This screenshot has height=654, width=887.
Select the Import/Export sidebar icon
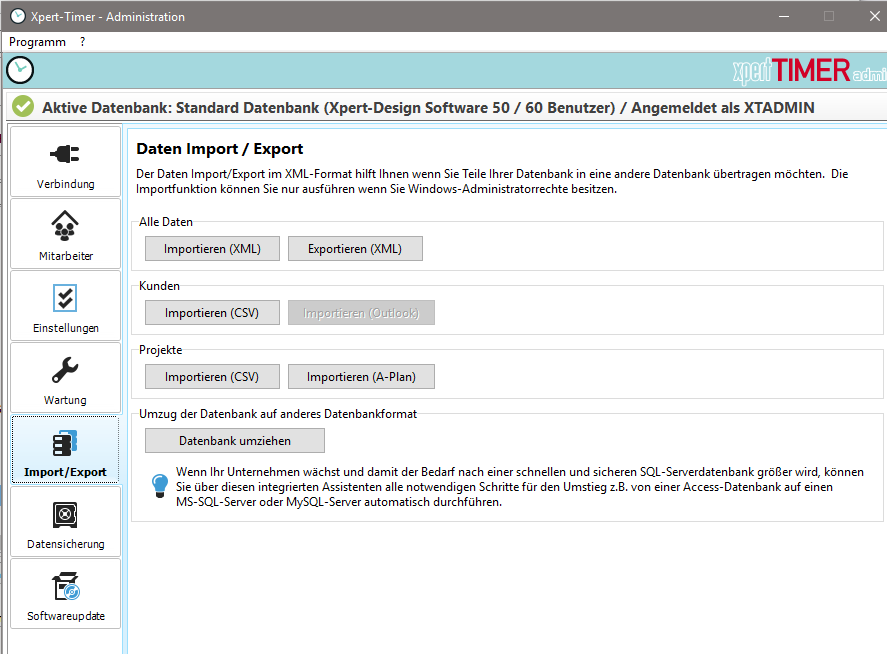pos(65,448)
